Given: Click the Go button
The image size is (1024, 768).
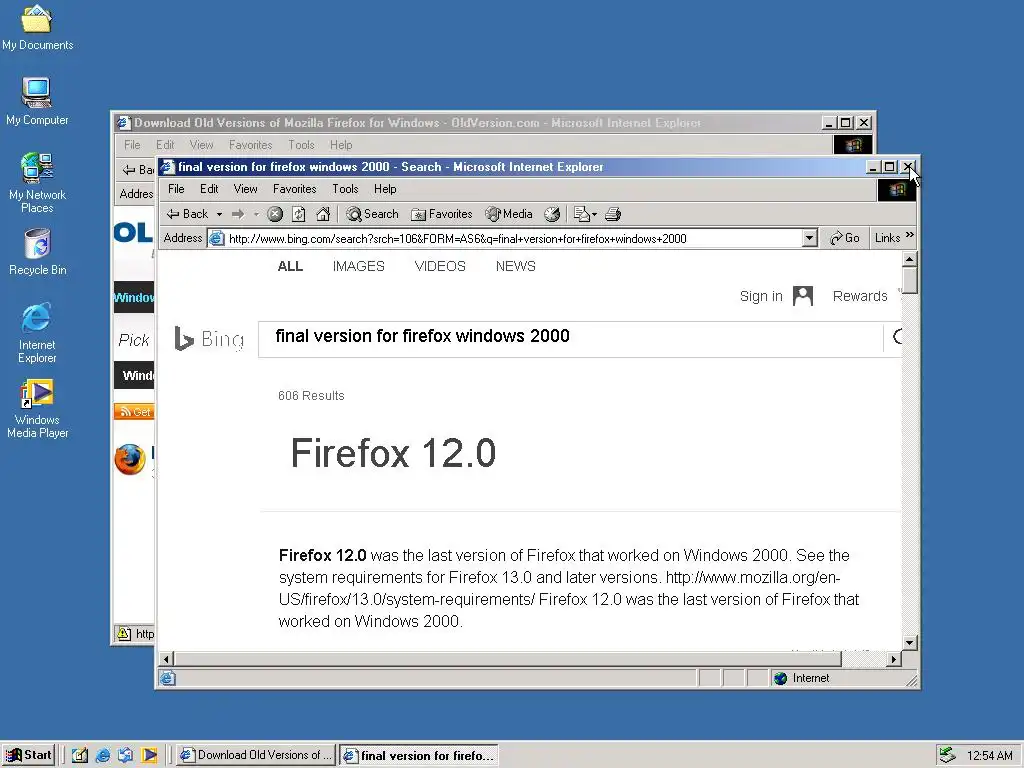Looking at the screenshot, I should (844, 238).
